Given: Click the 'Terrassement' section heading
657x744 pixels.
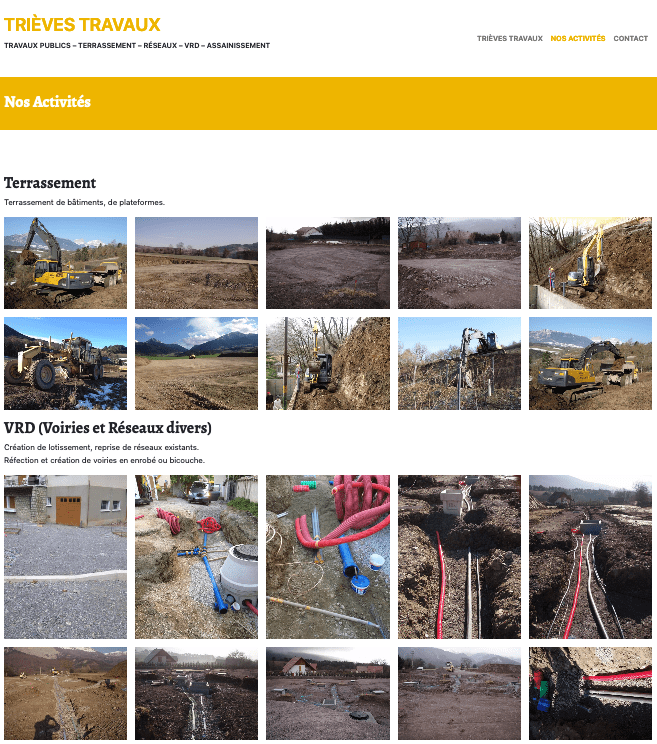Looking at the screenshot, I should point(50,183).
